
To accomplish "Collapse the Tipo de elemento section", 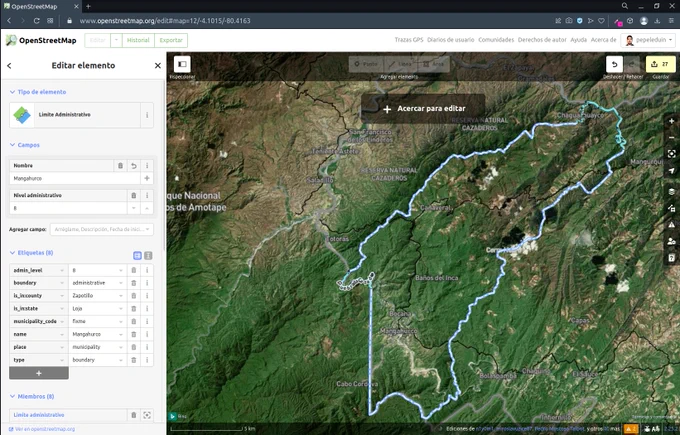I will [x=38, y=92].
